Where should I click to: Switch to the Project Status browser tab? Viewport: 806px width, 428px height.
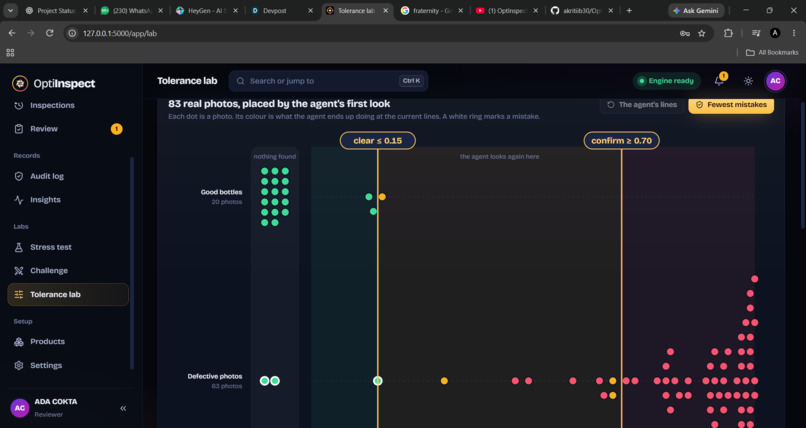click(57, 10)
